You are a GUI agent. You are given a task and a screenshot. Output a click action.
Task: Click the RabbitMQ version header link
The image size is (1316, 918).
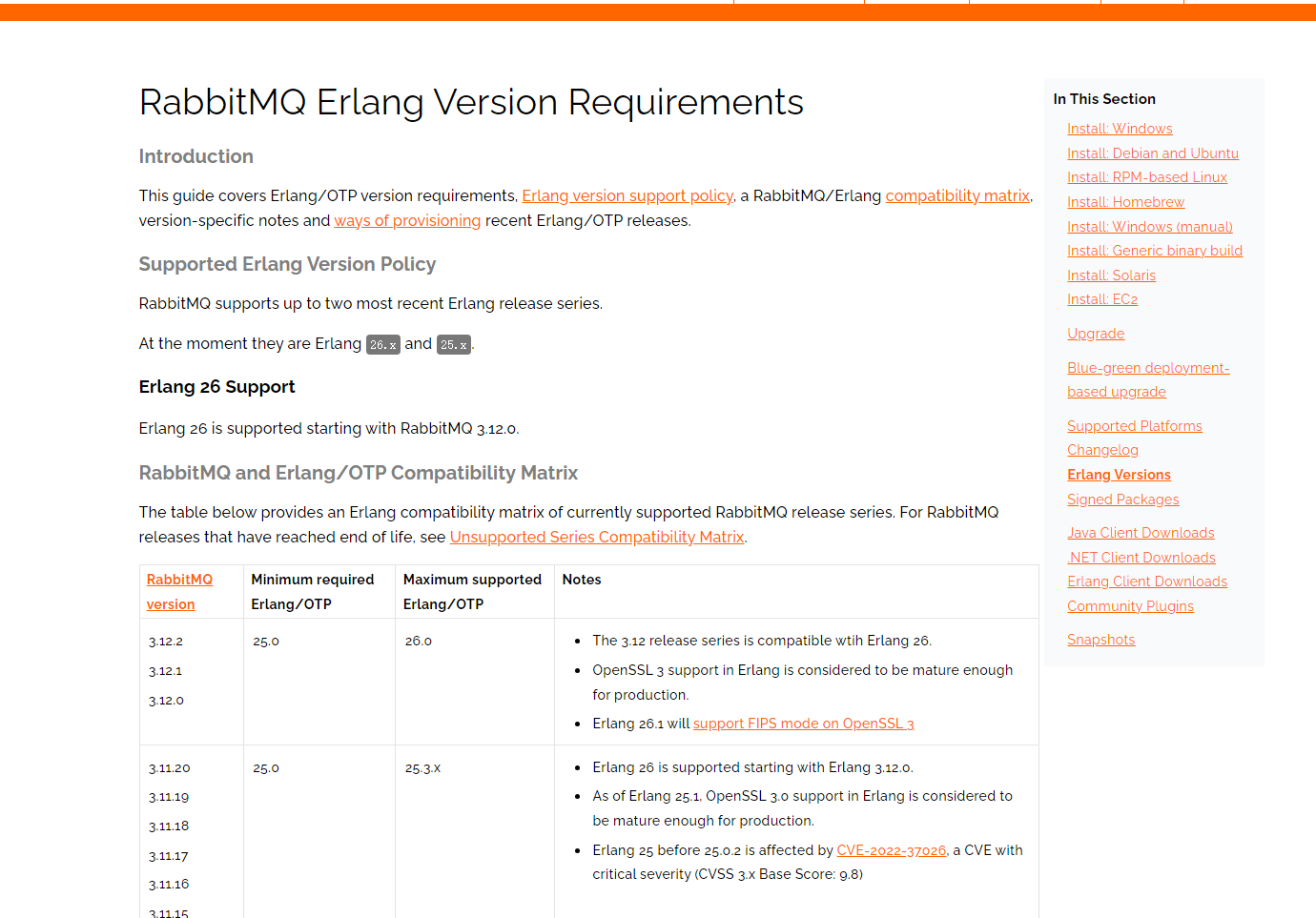coord(179,592)
